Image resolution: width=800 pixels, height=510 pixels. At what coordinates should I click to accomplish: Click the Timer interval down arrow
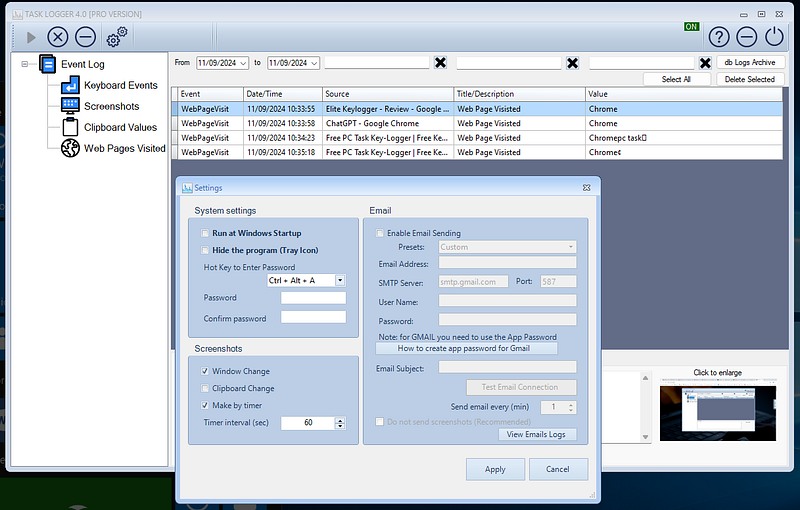[340, 426]
